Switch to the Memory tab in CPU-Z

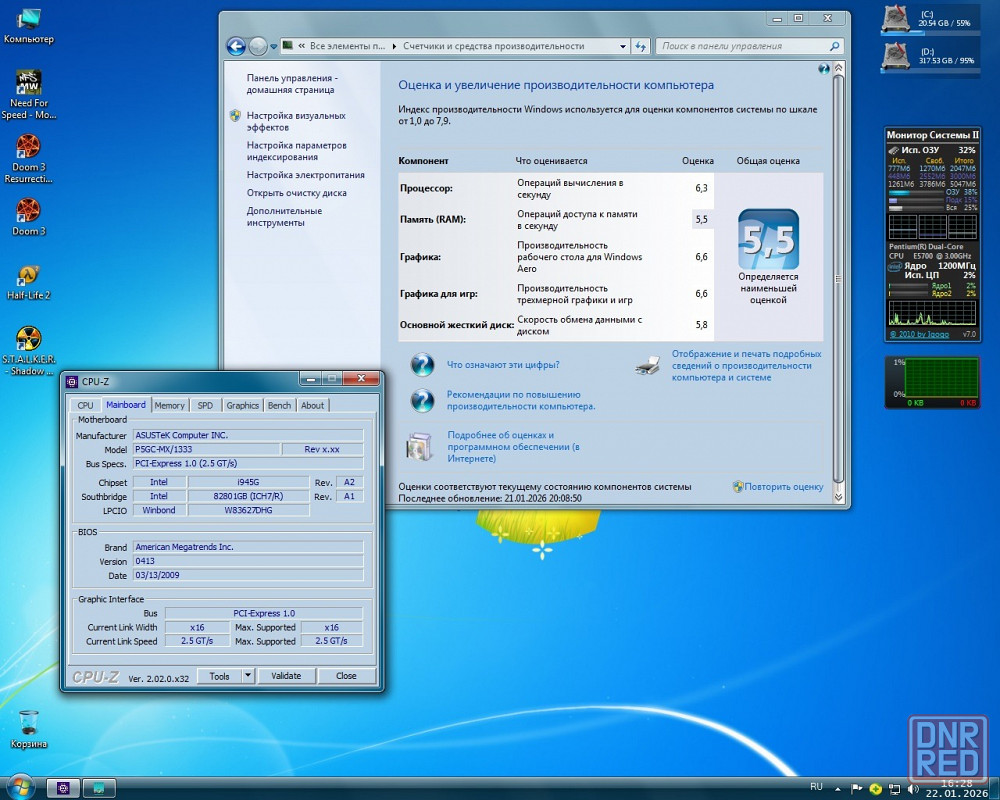click(169, 405)
